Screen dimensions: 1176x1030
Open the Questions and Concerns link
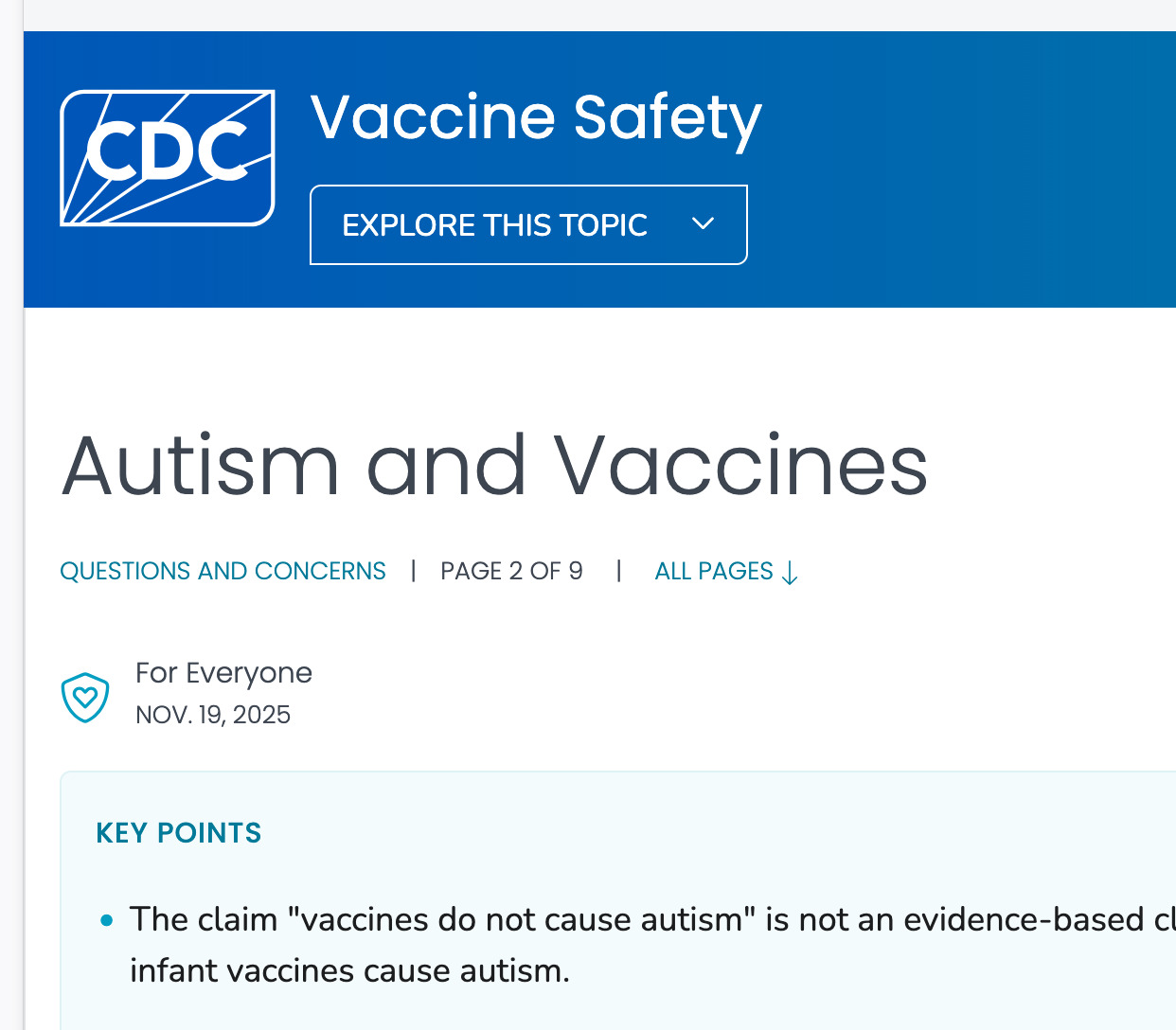[223, 571]
